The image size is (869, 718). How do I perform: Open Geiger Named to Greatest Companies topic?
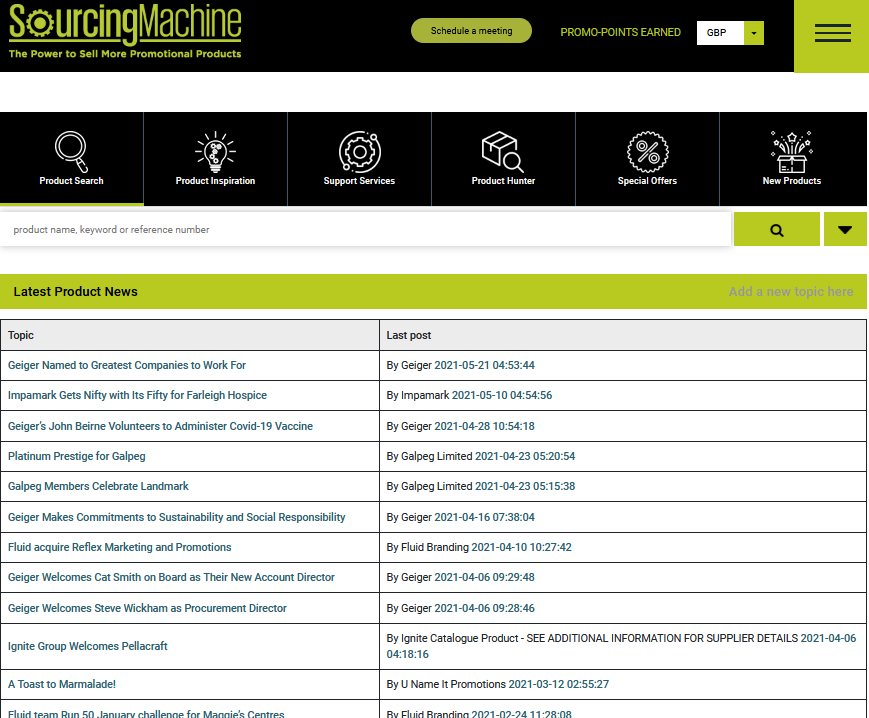(127, 366)
